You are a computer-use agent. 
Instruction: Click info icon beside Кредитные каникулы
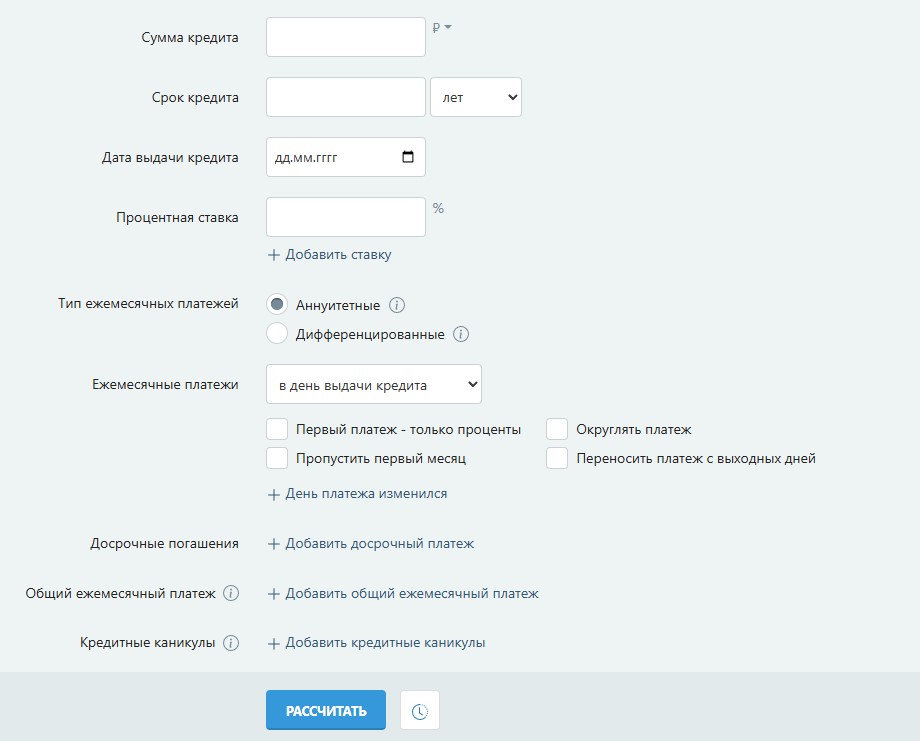231,643
